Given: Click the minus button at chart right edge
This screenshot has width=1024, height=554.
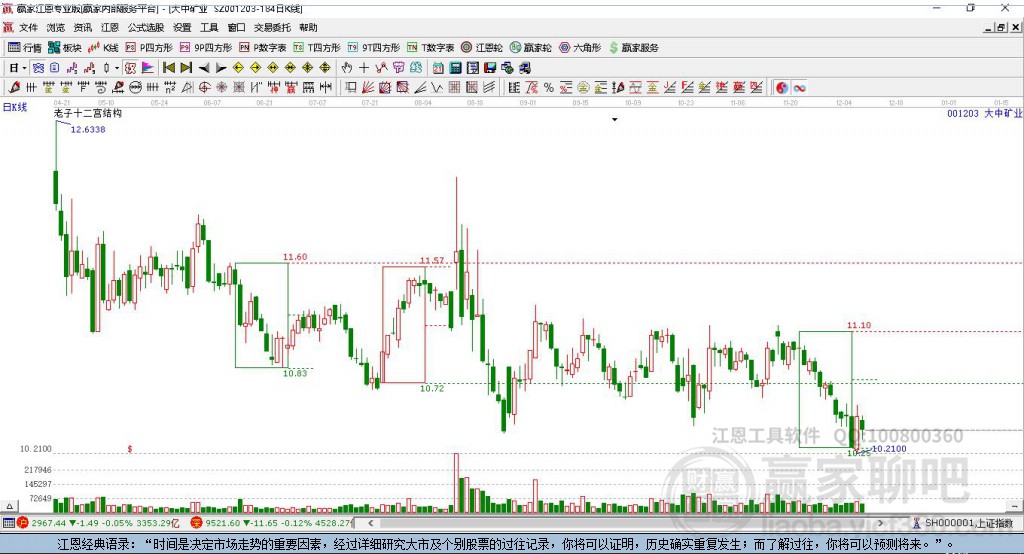Looking at the screenshot, I should click(1014, 506).
